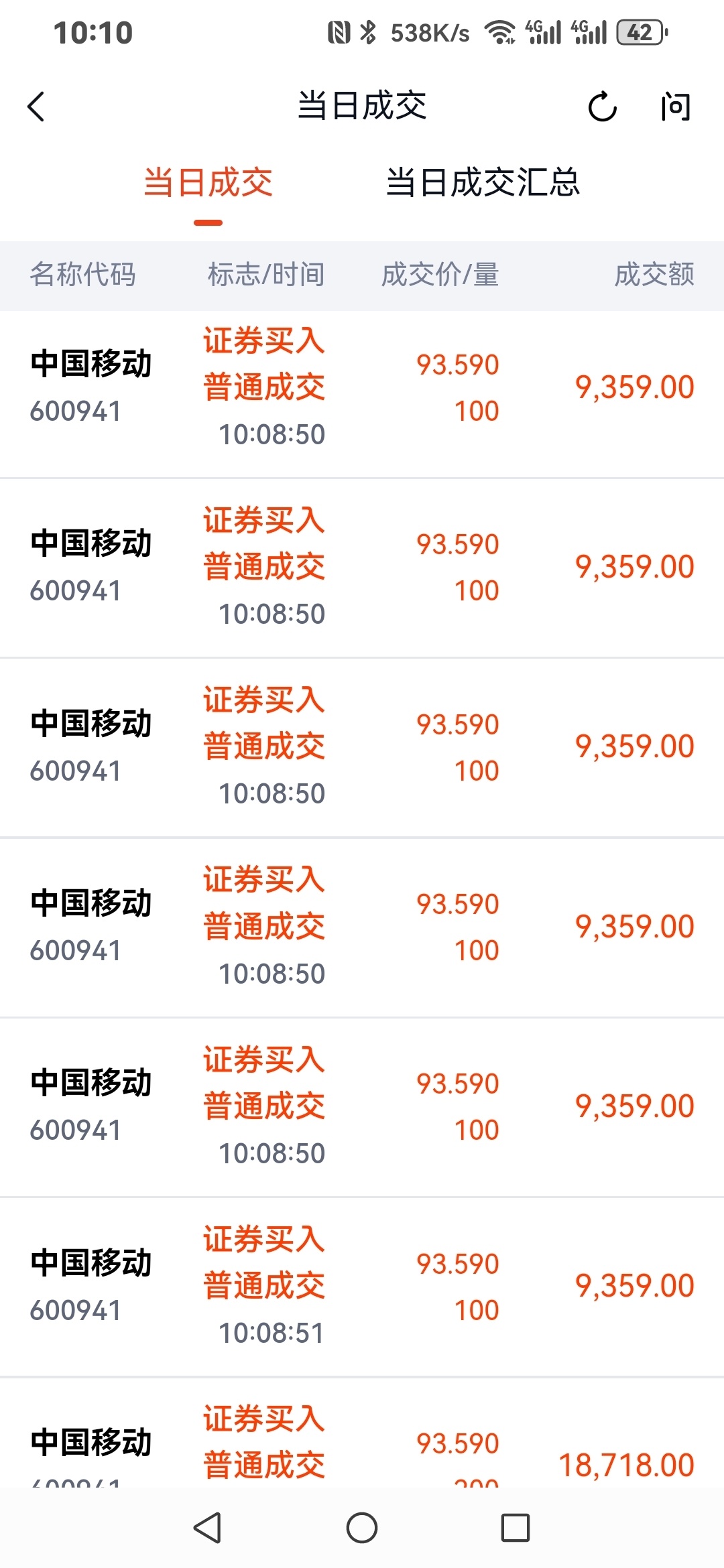Tap the 标志/时间 column header
Viewport: 724px width, 1568px height.
click(266, 275)
